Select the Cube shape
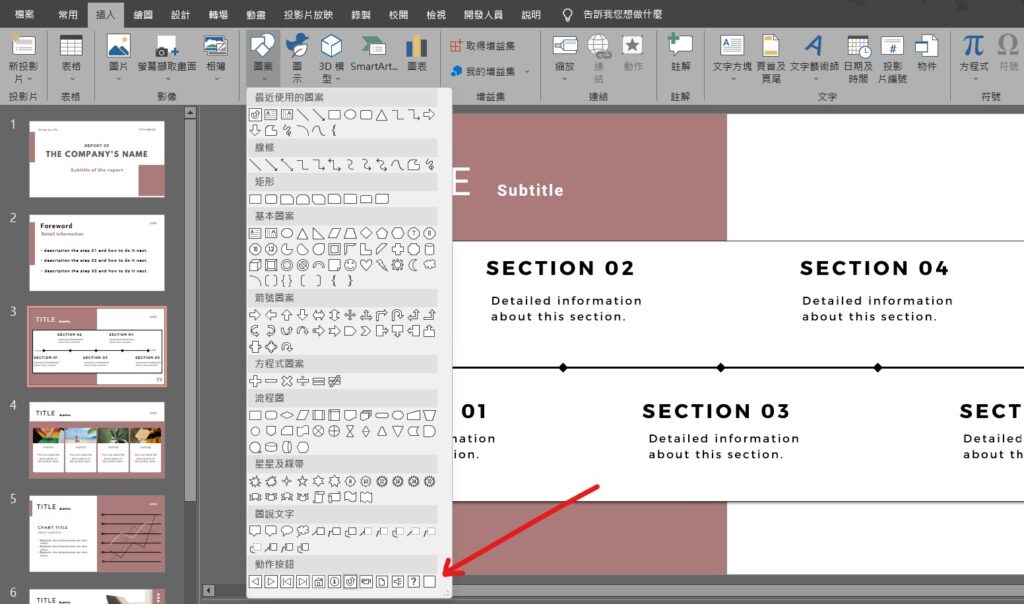The width and height of the screenshot is (1024, 604). [255, 265]
